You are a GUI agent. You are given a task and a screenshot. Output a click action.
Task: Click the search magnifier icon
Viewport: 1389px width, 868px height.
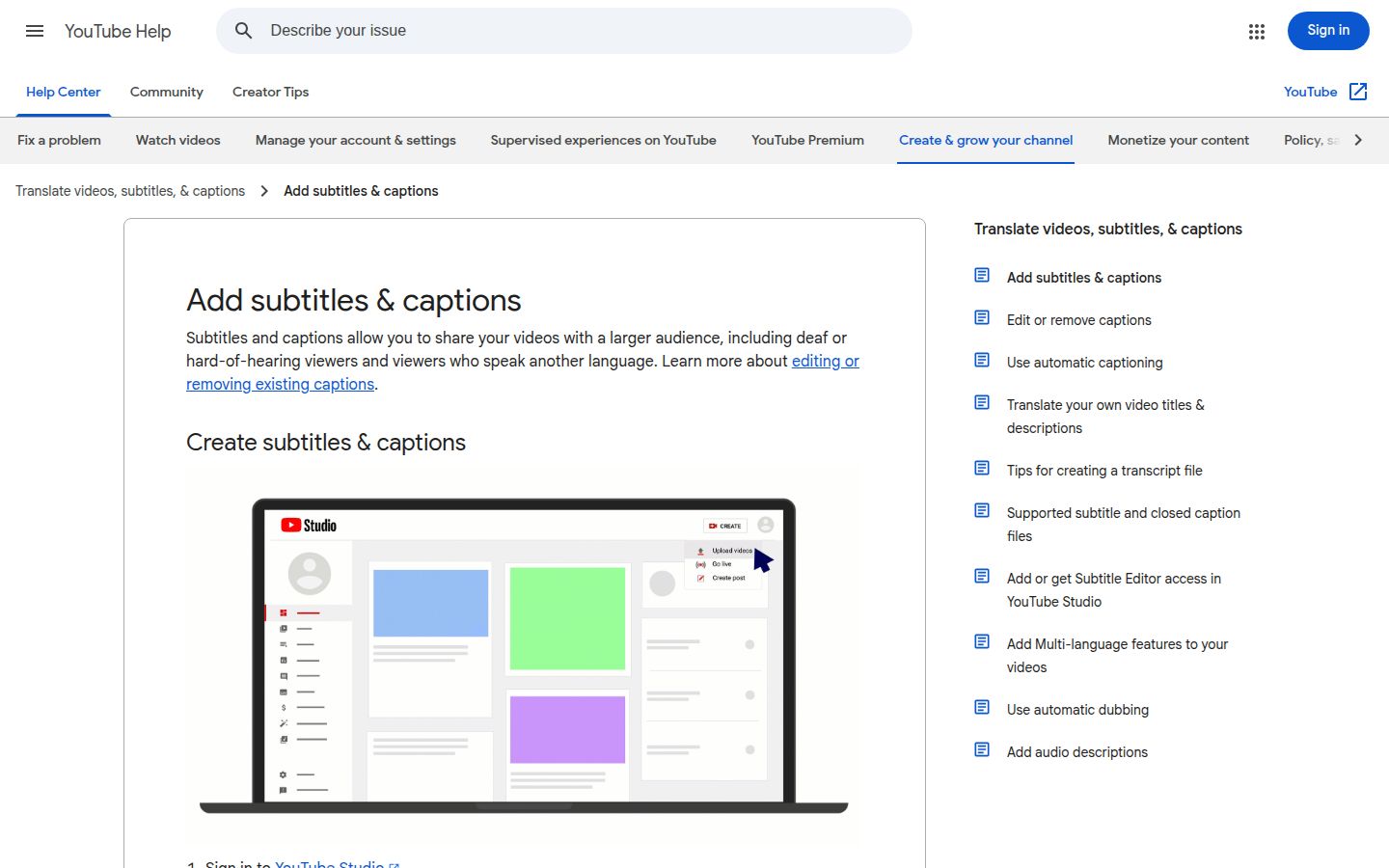(244, 31)
